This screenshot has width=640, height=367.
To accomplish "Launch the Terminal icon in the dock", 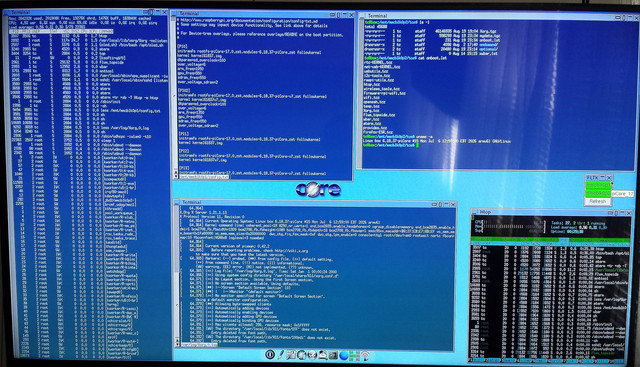I will click(x=333, y=355).
